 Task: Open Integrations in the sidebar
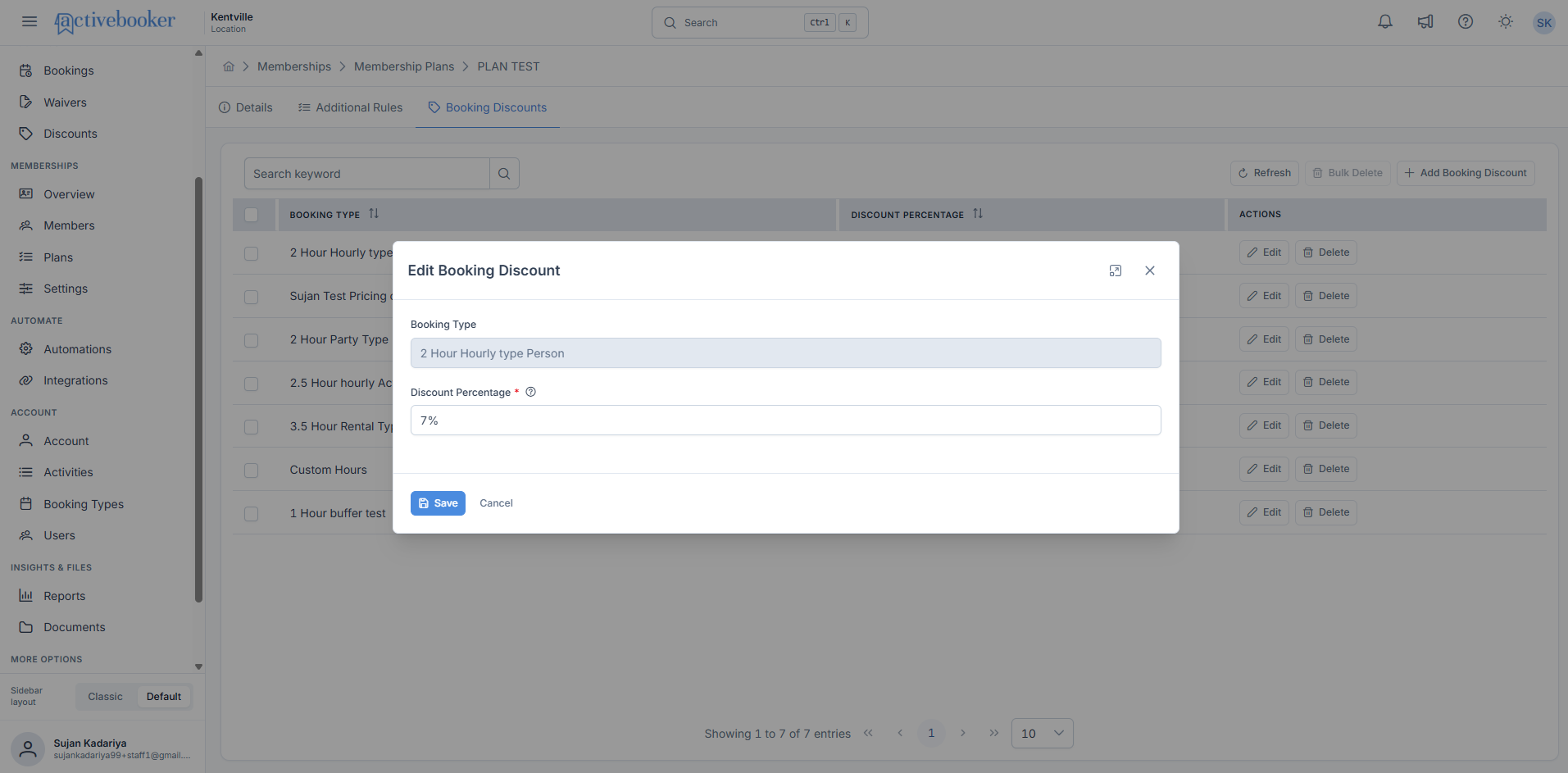click(75, 380)
